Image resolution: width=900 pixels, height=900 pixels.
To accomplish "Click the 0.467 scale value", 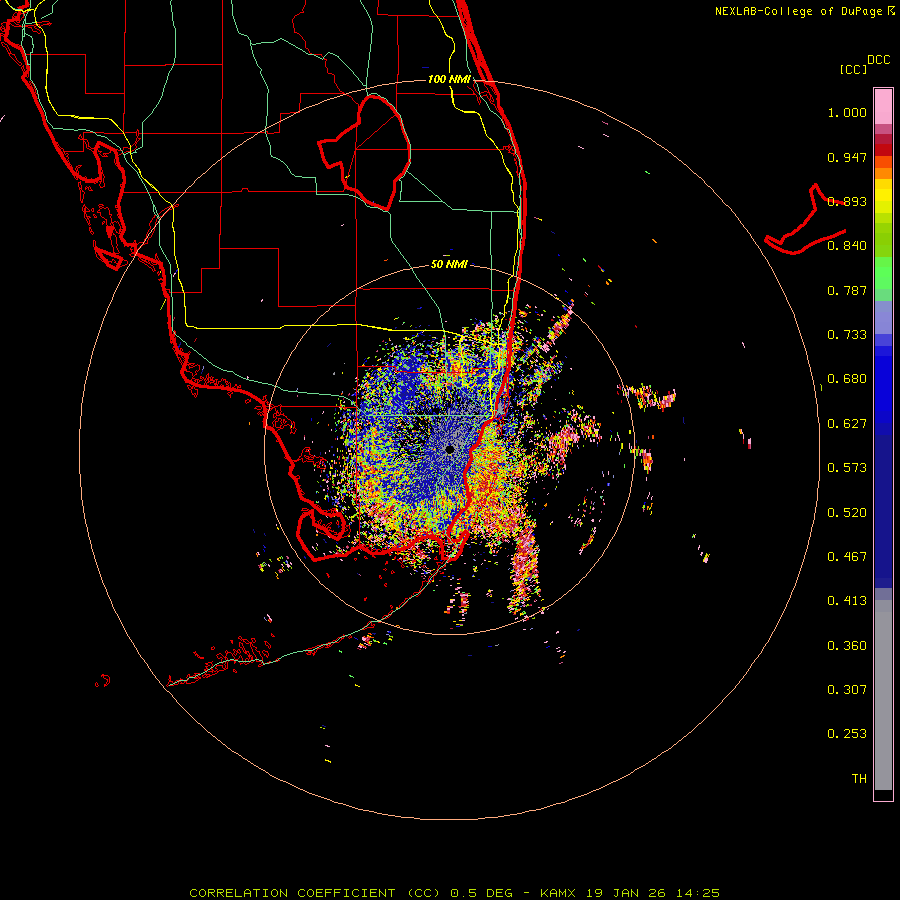I will click(x=847, y=557).
